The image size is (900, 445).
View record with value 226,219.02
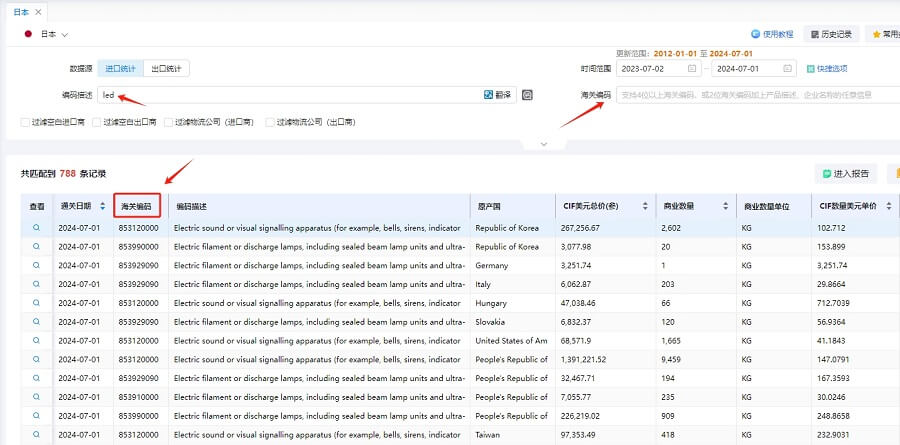pos(36,416)
